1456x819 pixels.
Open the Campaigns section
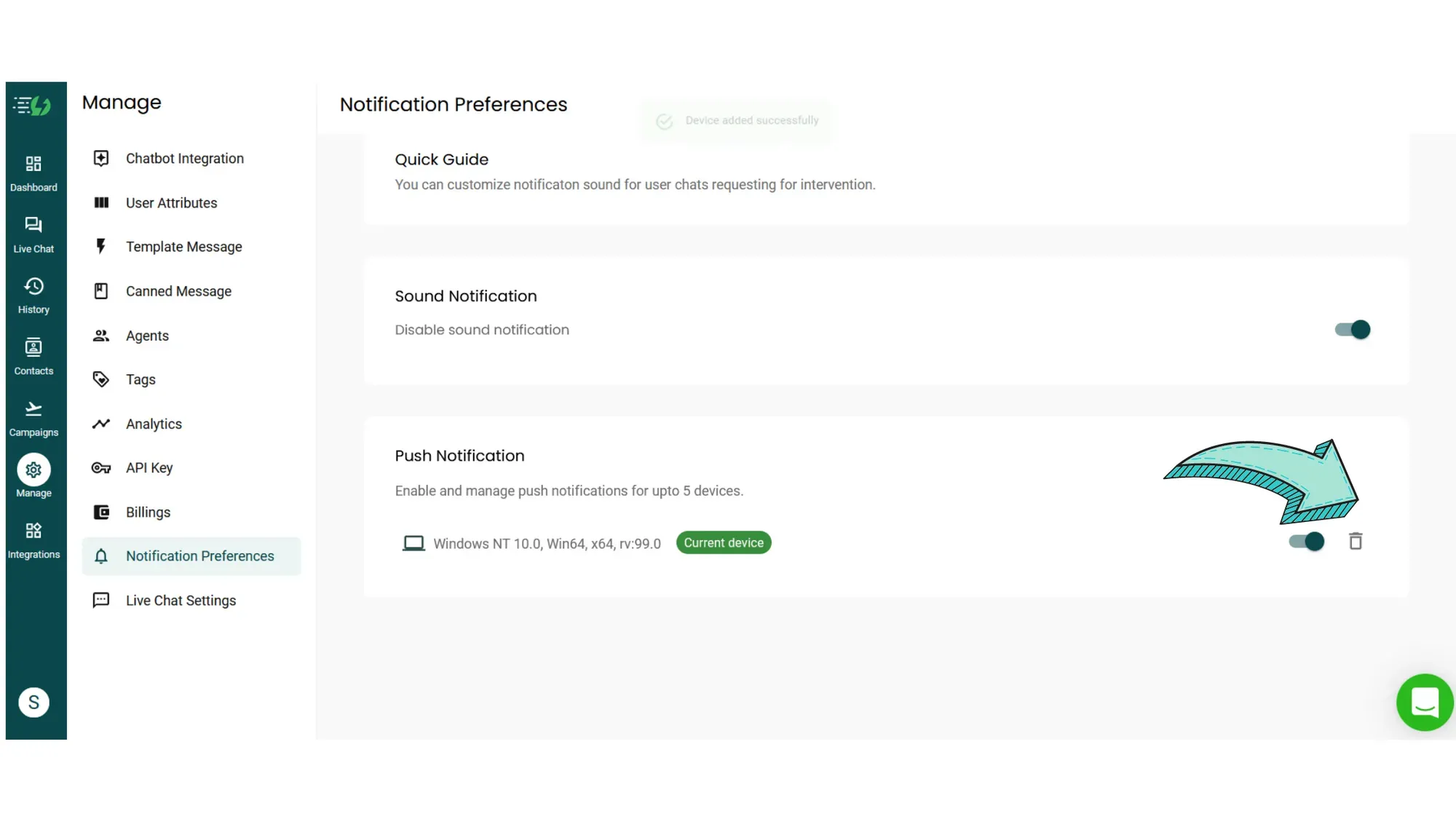pyautogui.click(x=33, y=416)
